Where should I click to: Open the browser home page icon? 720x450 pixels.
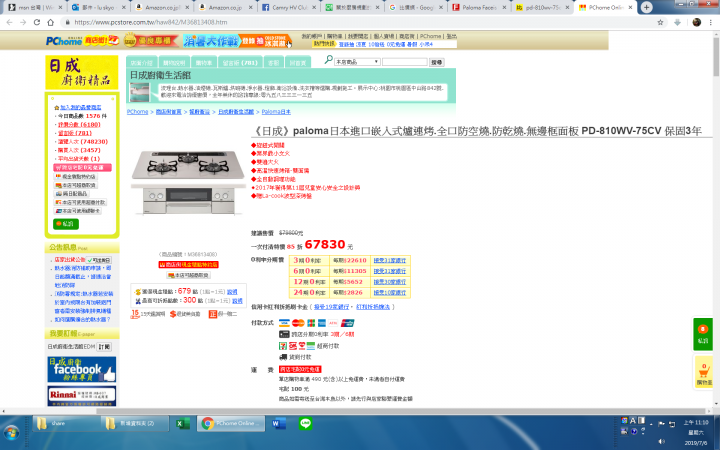pos(51,22)
